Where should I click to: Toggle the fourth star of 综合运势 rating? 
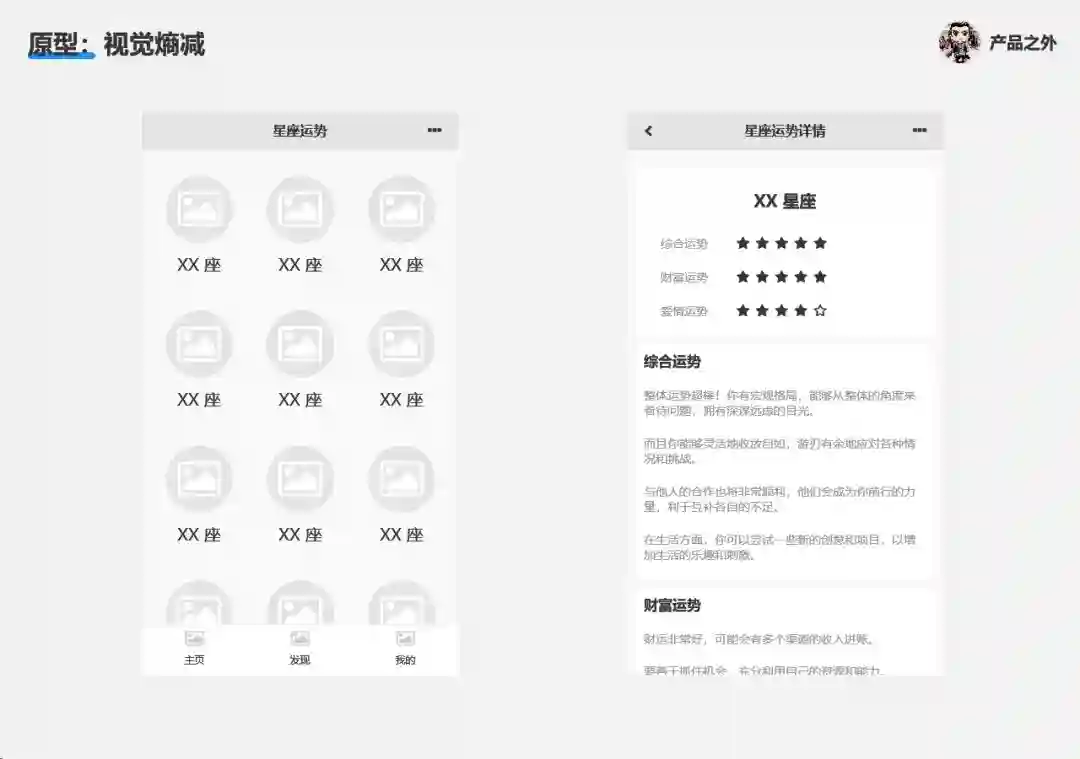click(x=801, y=242)
